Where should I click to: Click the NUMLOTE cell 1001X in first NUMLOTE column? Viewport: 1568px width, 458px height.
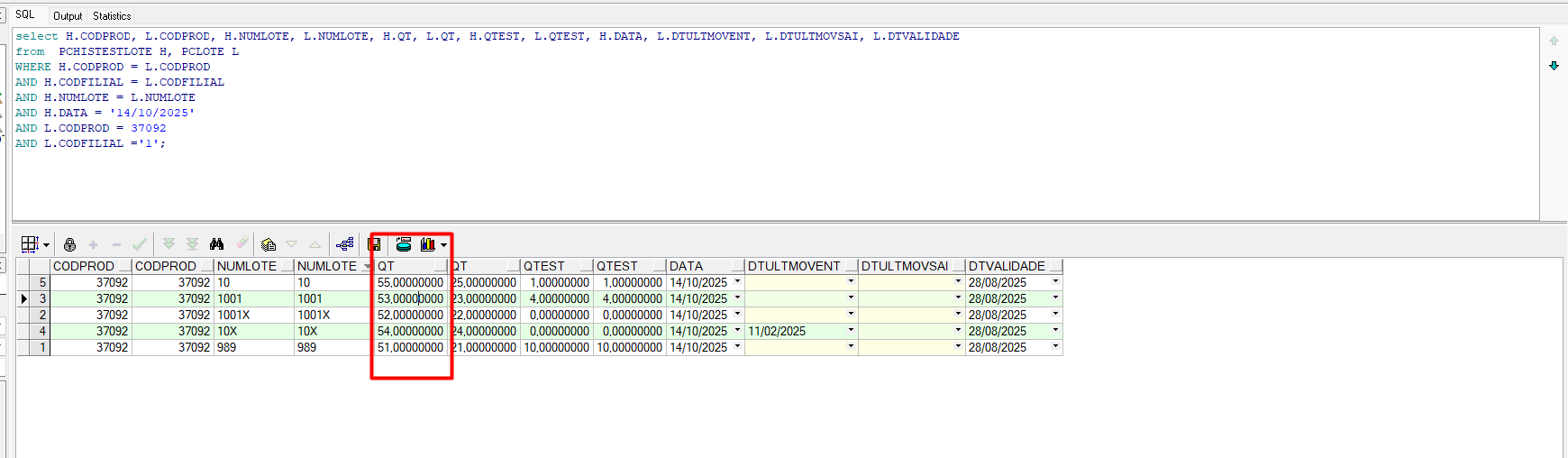254,315
